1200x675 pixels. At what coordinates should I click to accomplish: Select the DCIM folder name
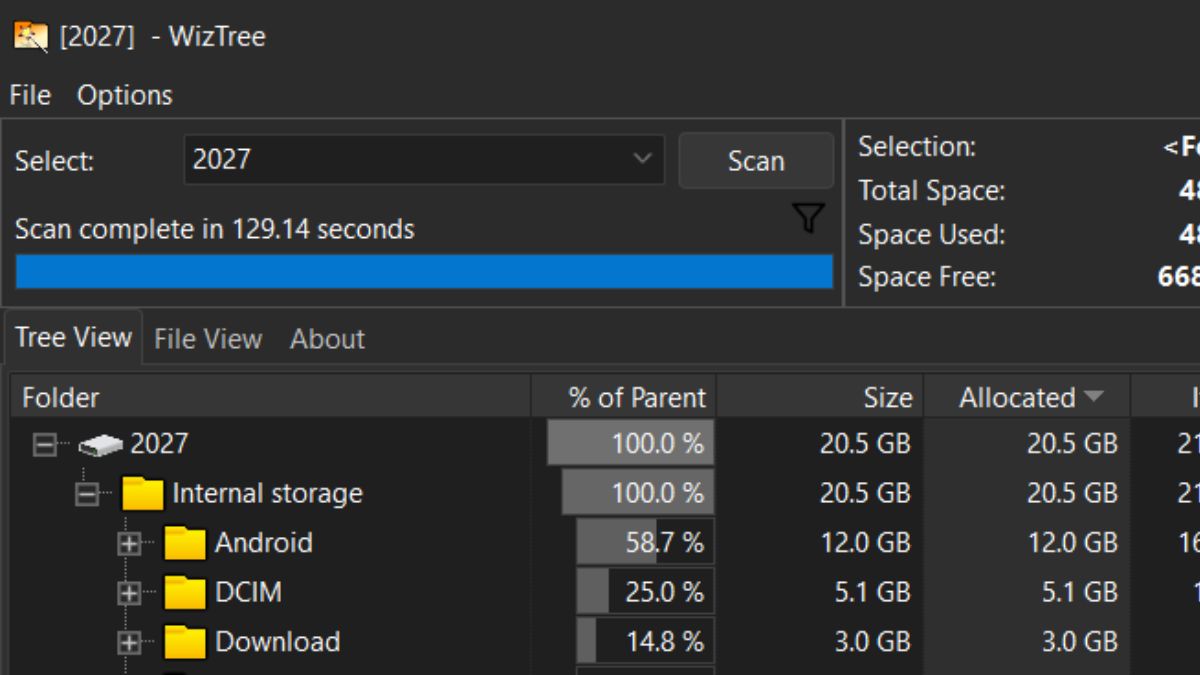[x=249, y=593]
